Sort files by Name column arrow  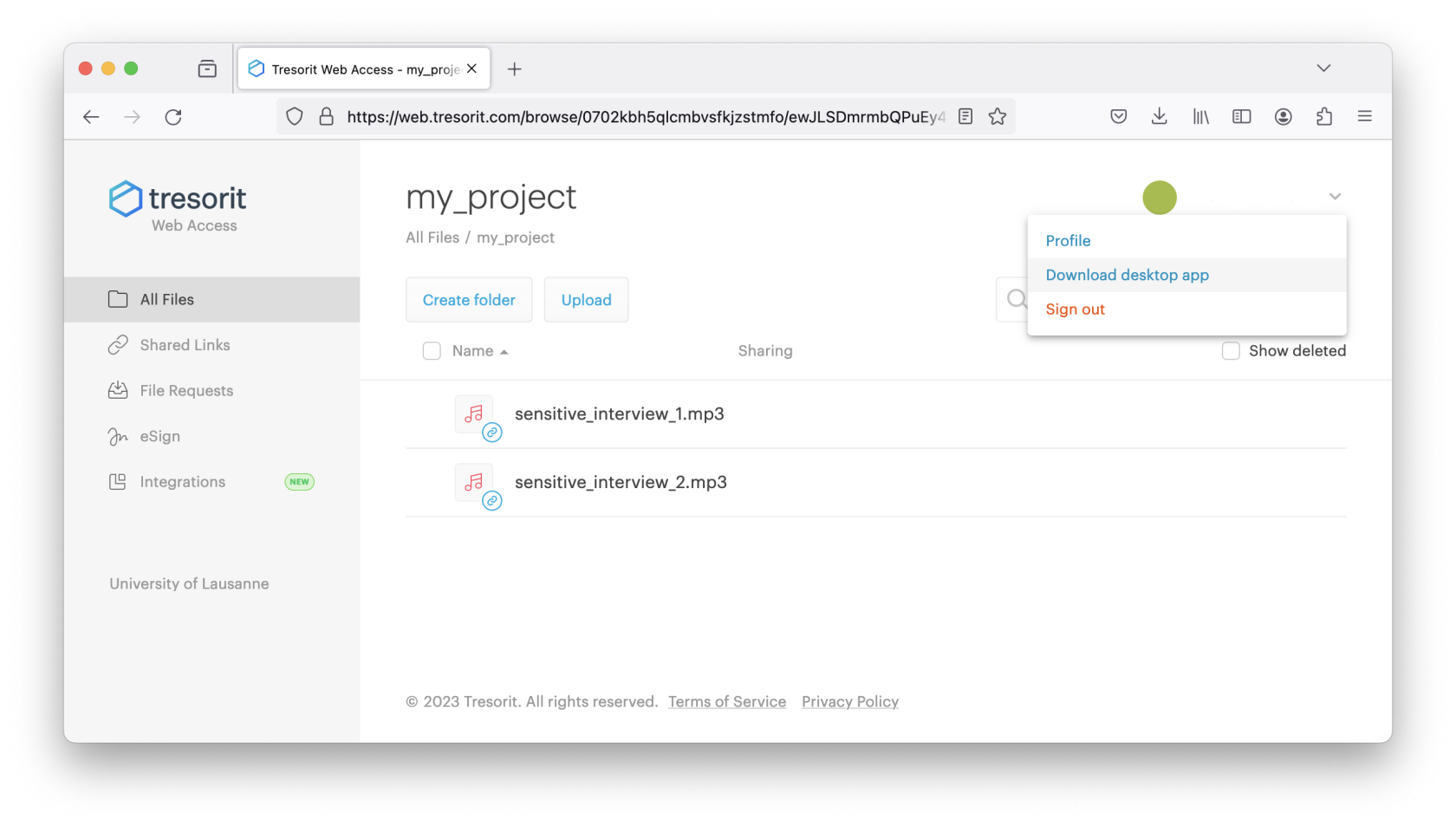point(504,352)
